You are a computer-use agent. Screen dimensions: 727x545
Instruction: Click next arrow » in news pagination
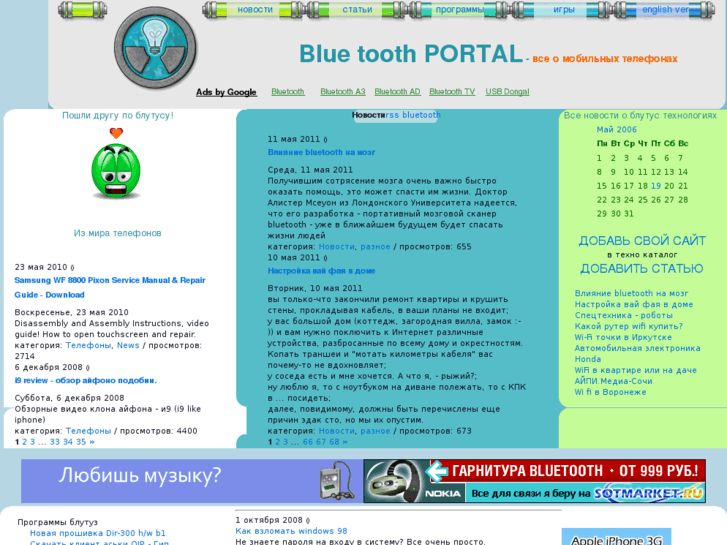click(344, 442)
